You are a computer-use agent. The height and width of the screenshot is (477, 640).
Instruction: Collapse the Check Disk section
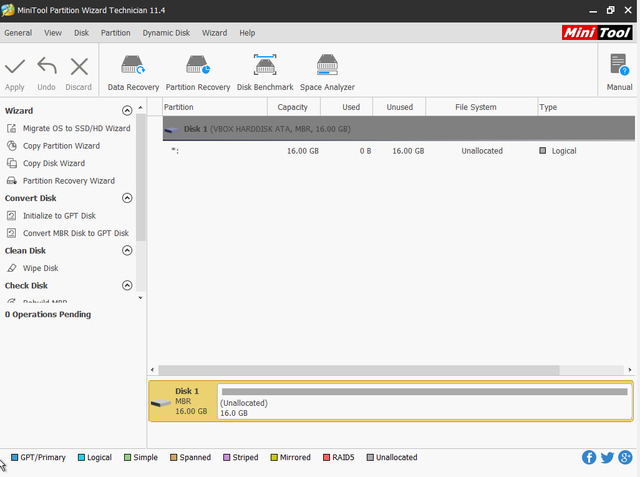tap(127, 286)
